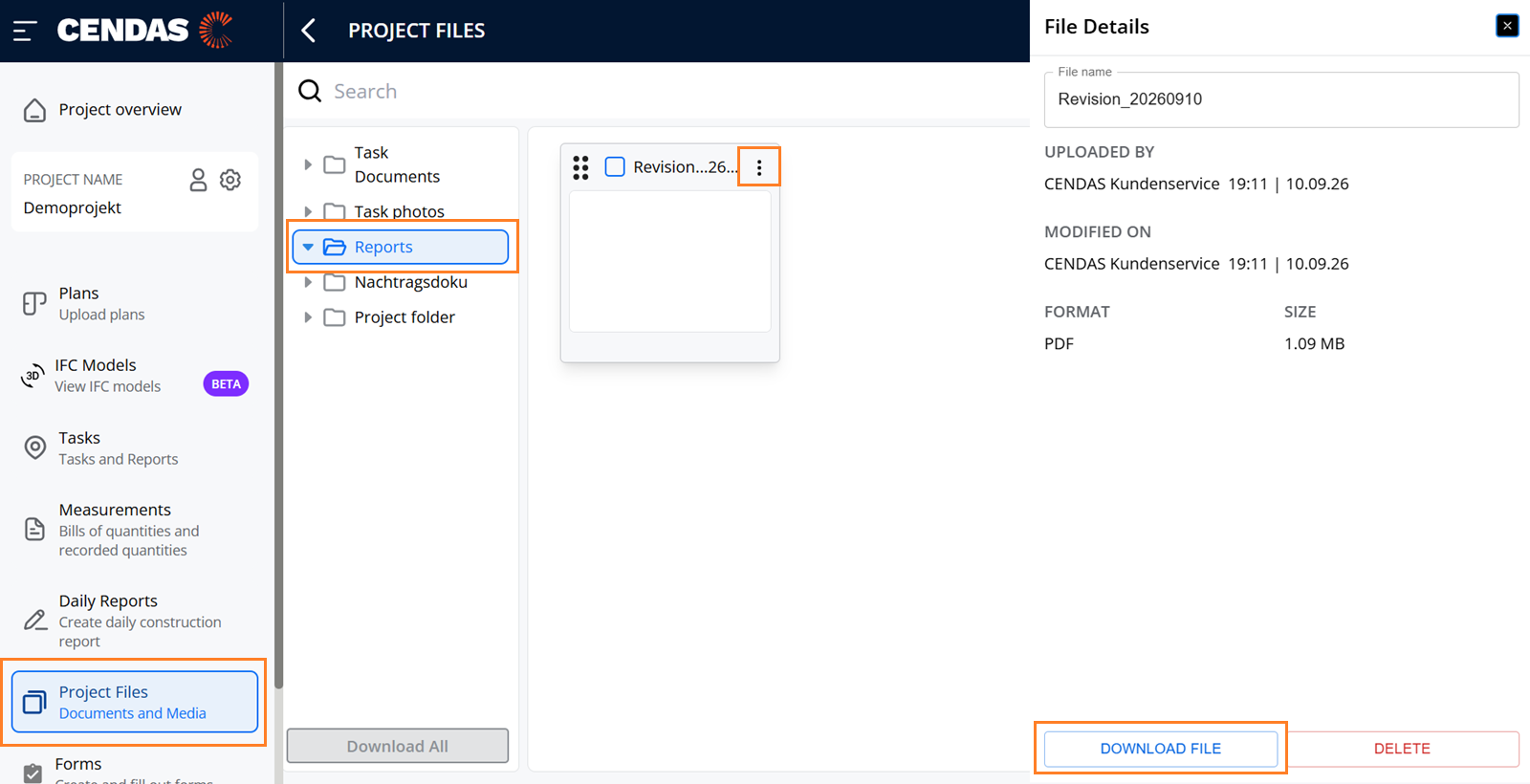Screen dimensions: 1530x784
Task: Click the Measurements document icon
Action: (x=34, y=529)
